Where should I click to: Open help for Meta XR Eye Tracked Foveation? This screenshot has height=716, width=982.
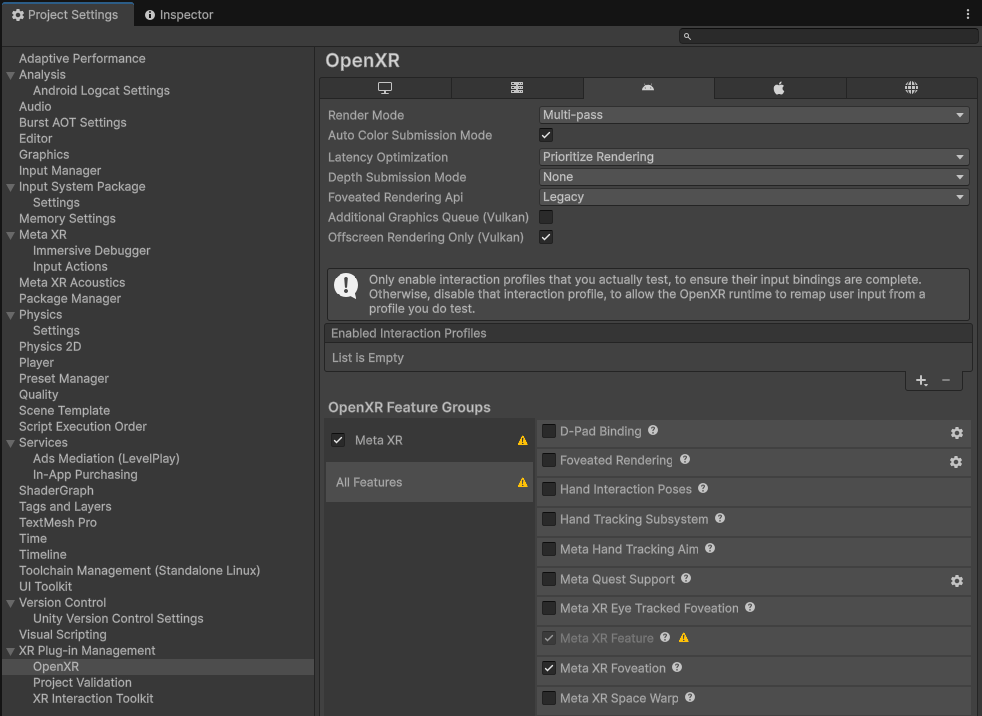pyautogui.click(x=750, y=607)
